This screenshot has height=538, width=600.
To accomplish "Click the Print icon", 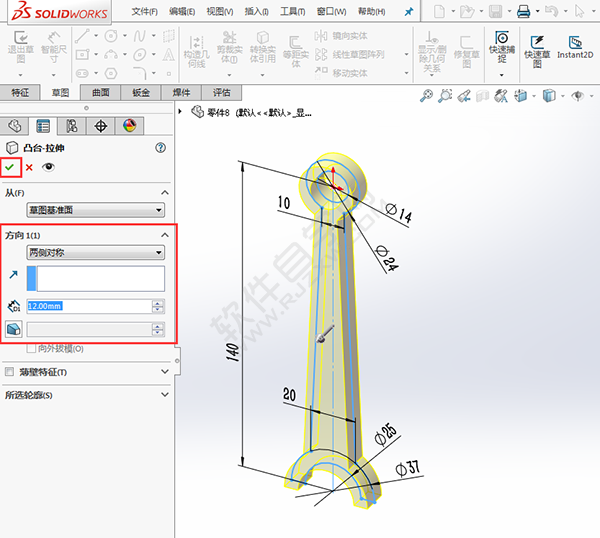I will click(x=523, y=11).
